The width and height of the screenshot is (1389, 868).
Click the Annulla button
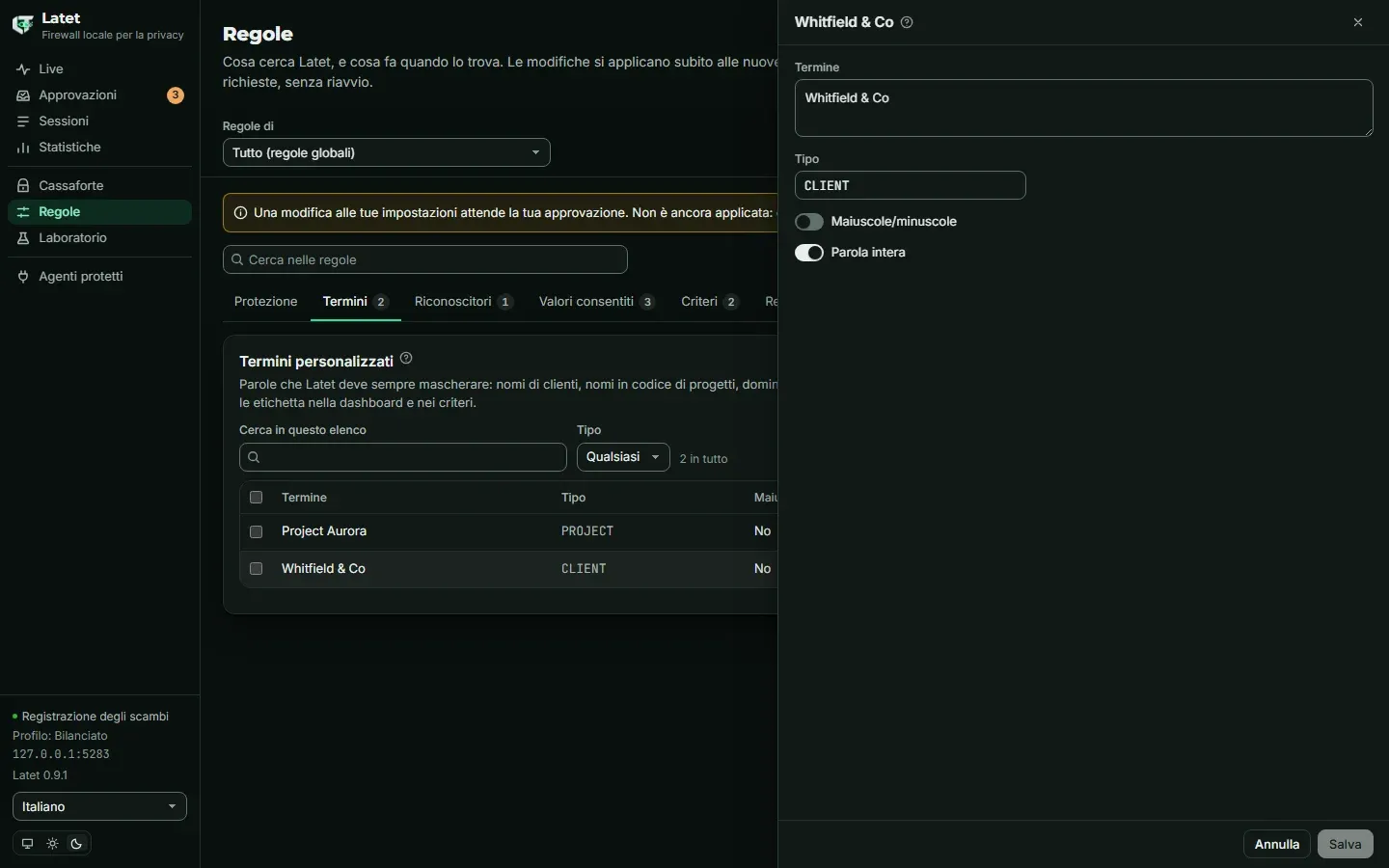pos(1277,844)
